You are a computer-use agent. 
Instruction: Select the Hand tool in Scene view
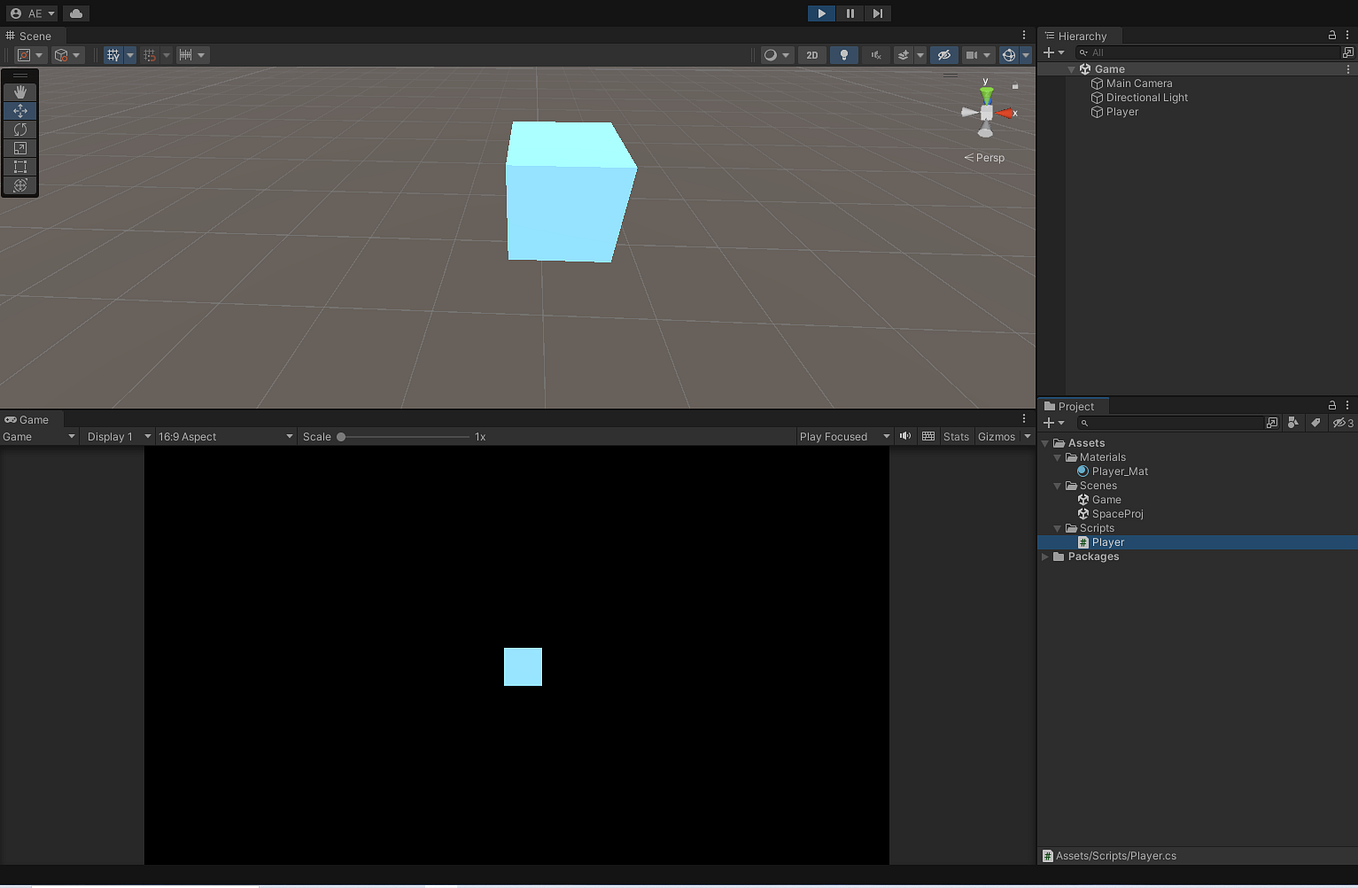tap(20, 91)
